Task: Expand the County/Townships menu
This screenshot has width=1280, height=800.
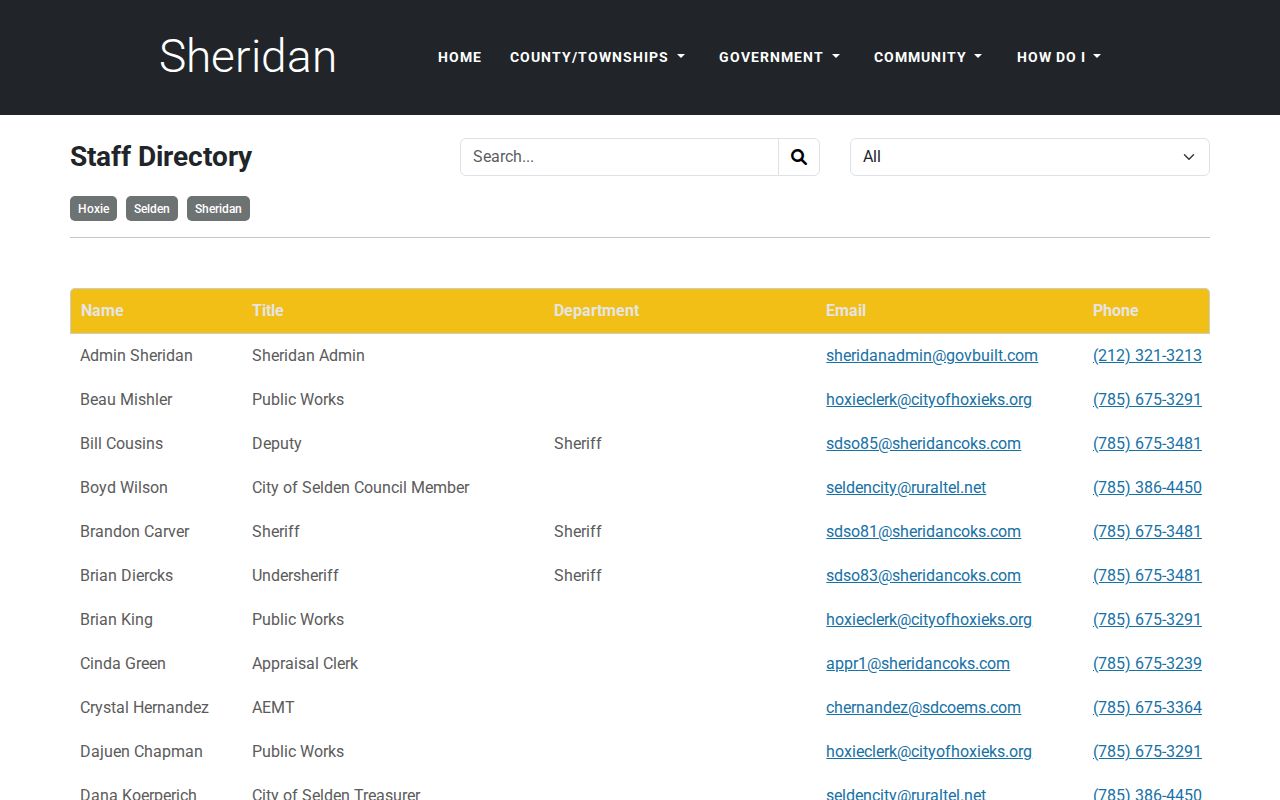Action: [598, 57]
